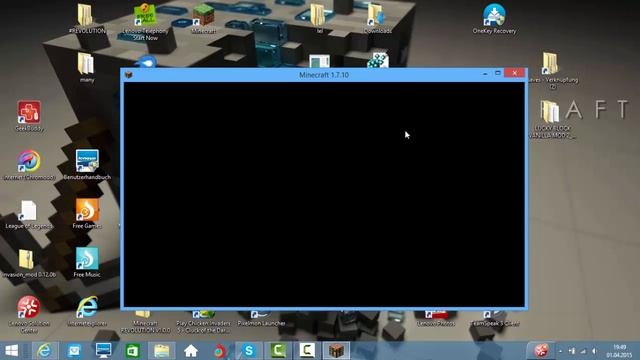Click the Minecraft window title bar icon
Viewport: 640px width, 360px height.
click(x=129, y=75)
